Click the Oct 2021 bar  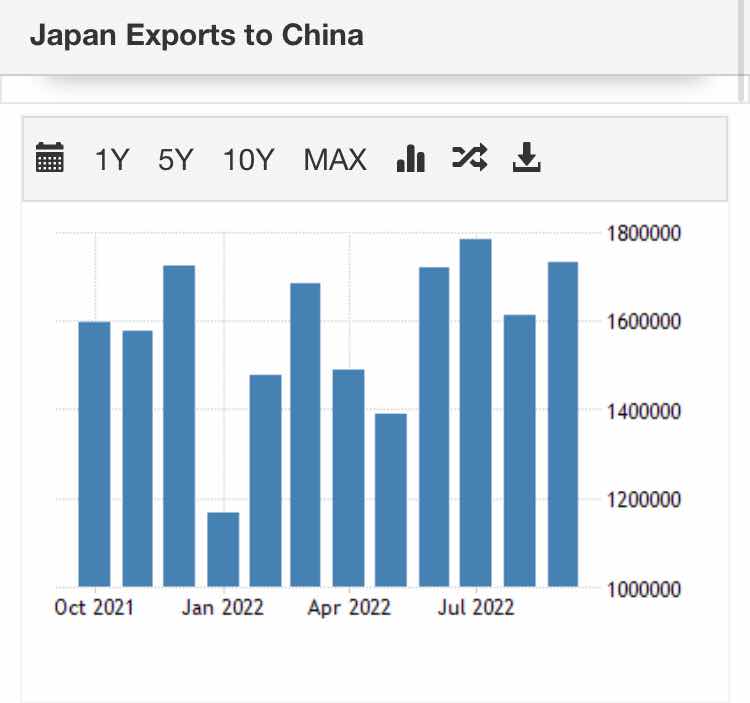pos(94,454)
